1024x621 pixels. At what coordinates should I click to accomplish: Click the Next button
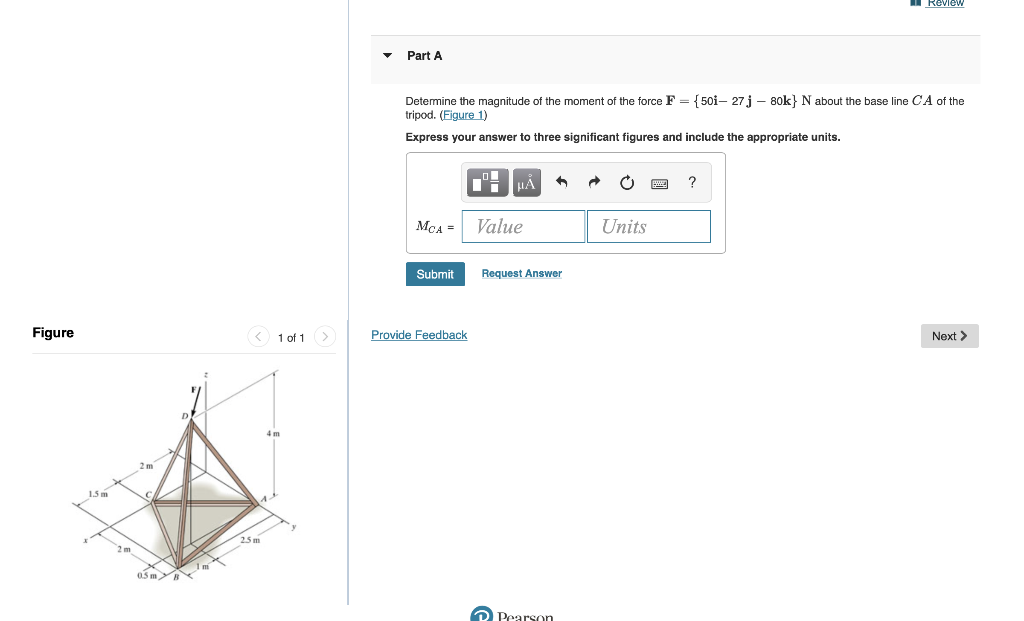click(948, 336)
